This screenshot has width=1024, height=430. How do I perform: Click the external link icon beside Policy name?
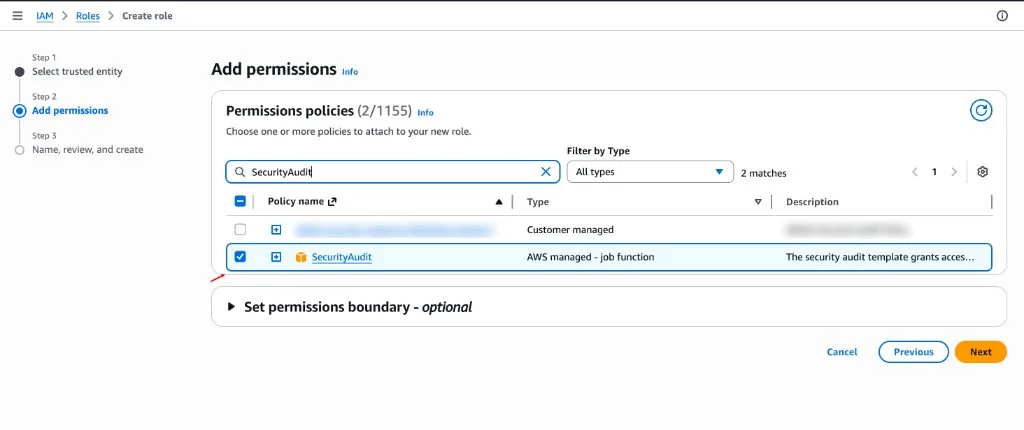point(332,202)
